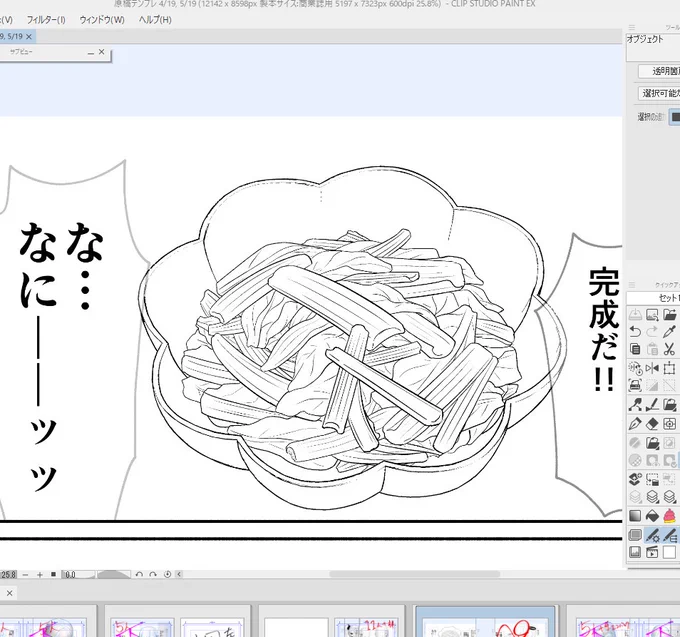The height and width of the screenshot is (637, 680).
Task: Select the paint bucket fill icon
Action: [x=652, y=516]
